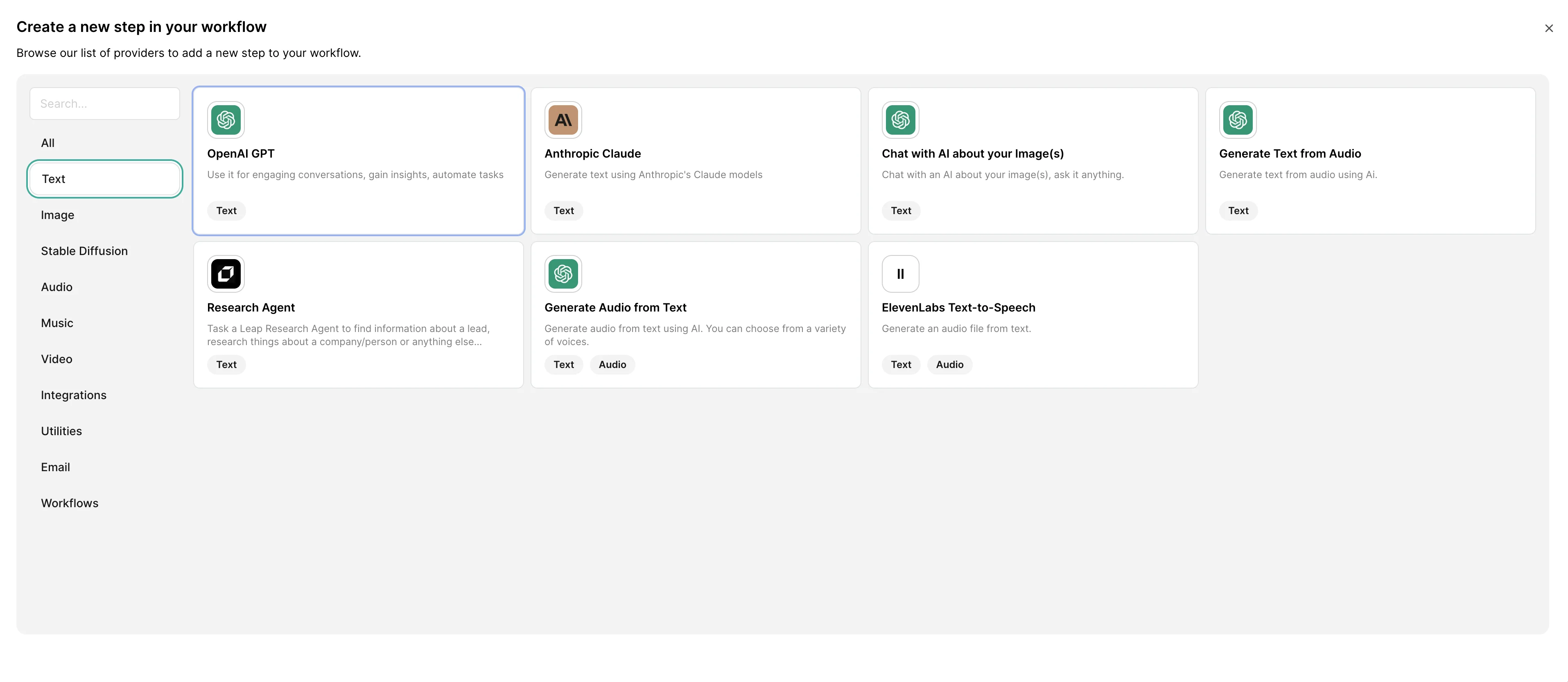This screenshot has height=682, width=1568.
Task: Select the All category filter
Action: click(x=47, y=143)
